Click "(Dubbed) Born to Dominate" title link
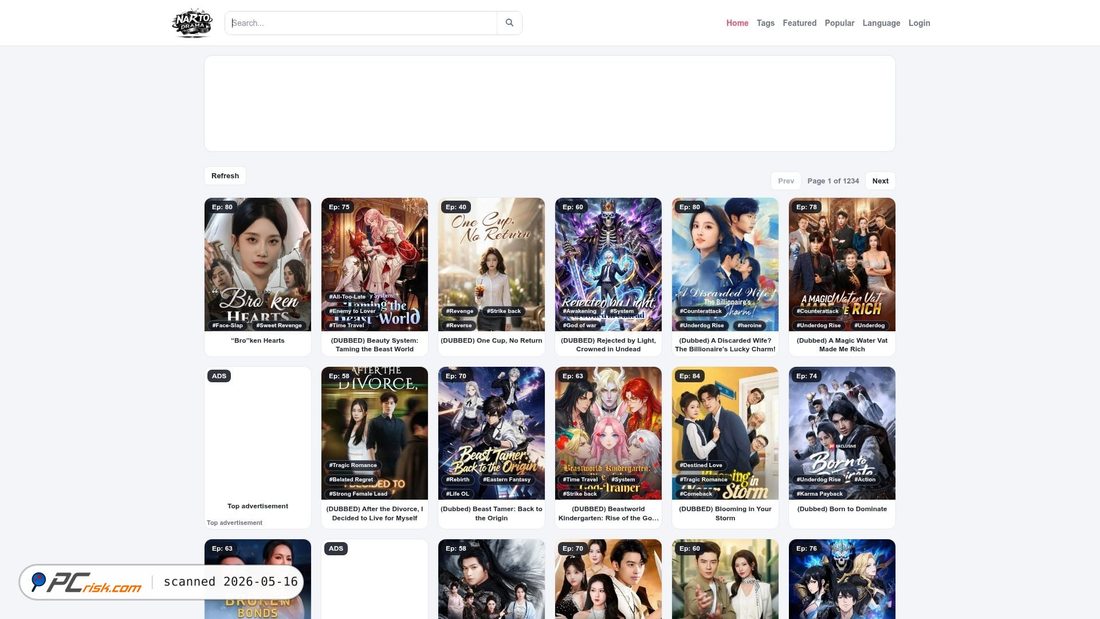Image resolution: width=1100 pixels, height=619 pixels. pyautogui.click(x=842, y=509)
